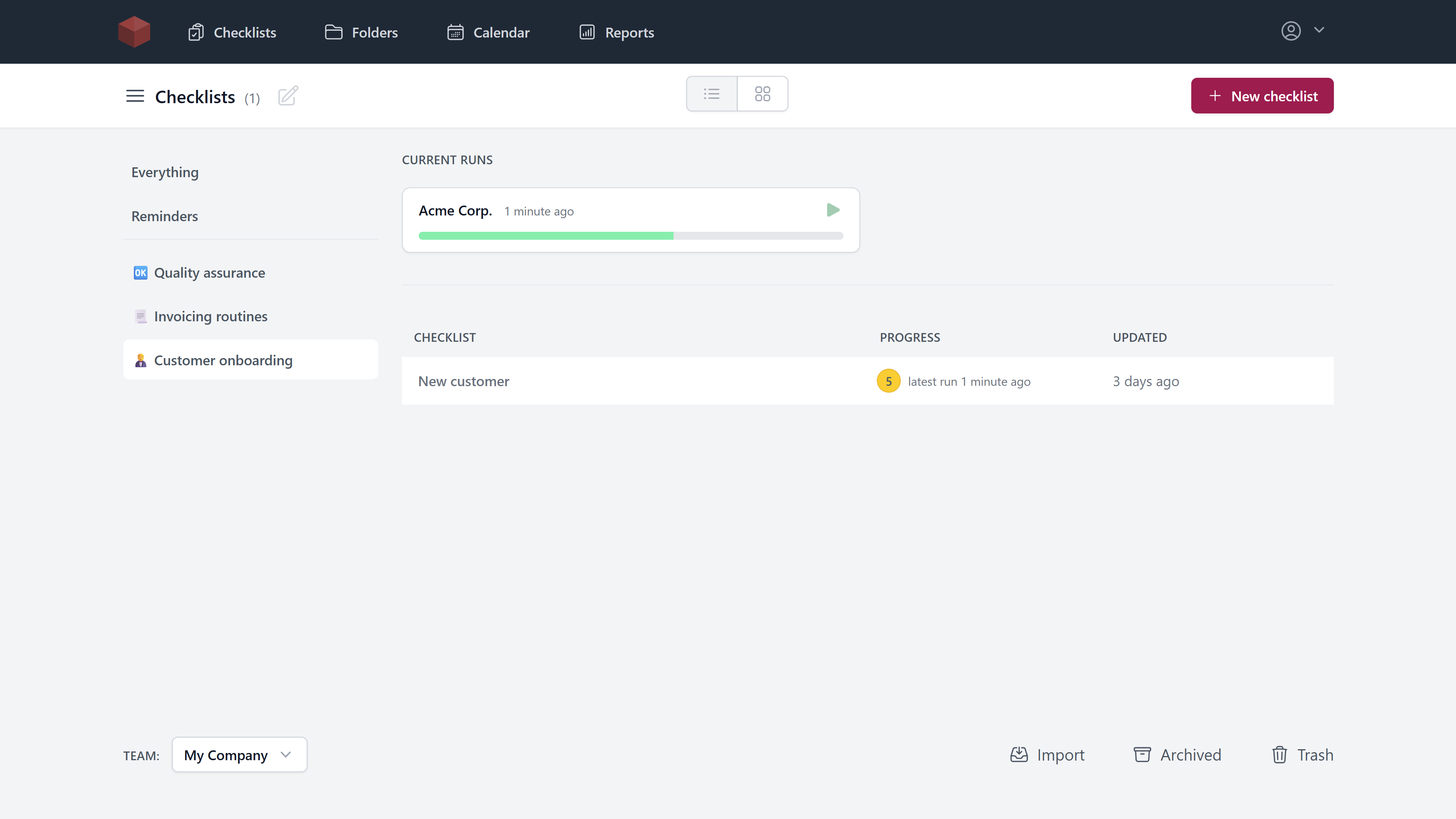This screenshot has height=819, width=1456.
Task: Click the team dropdown chevron arrow
Action: [286, 755]
